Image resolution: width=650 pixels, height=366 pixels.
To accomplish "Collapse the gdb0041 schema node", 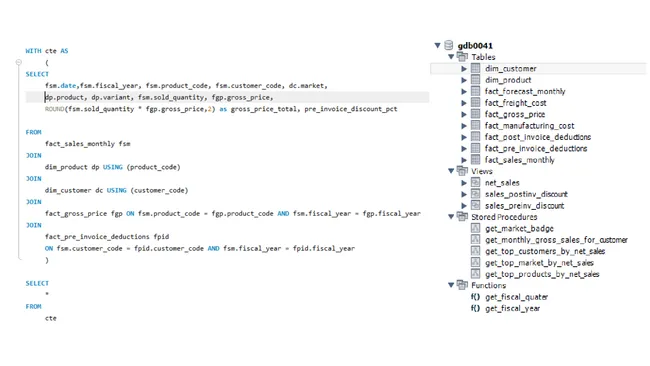I will [437, 46].
